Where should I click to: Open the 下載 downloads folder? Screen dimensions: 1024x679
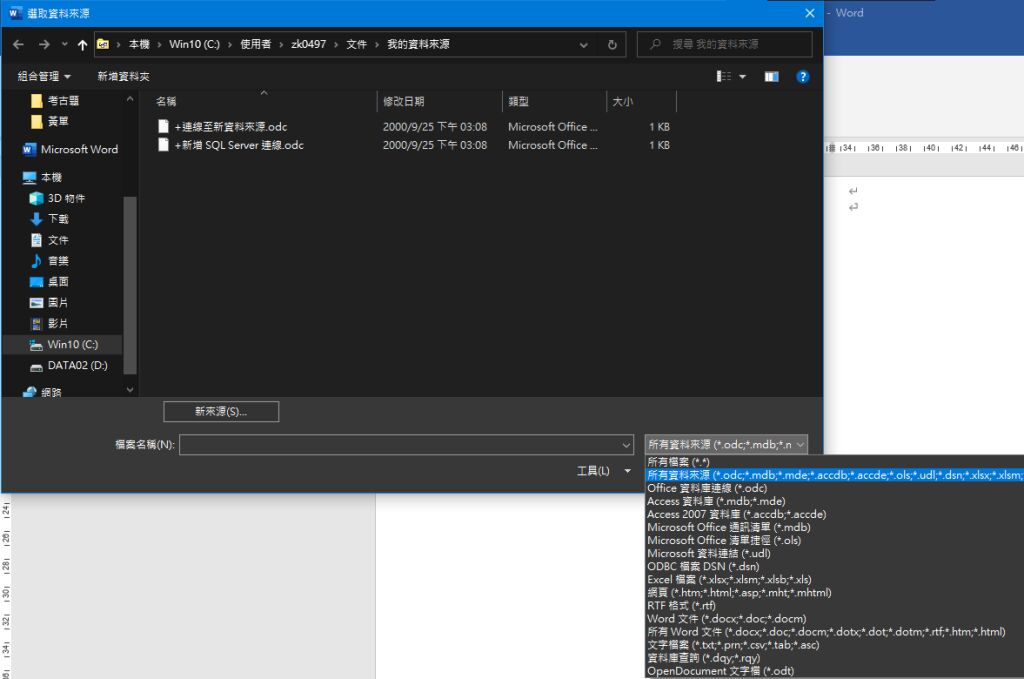pos(58,219)
